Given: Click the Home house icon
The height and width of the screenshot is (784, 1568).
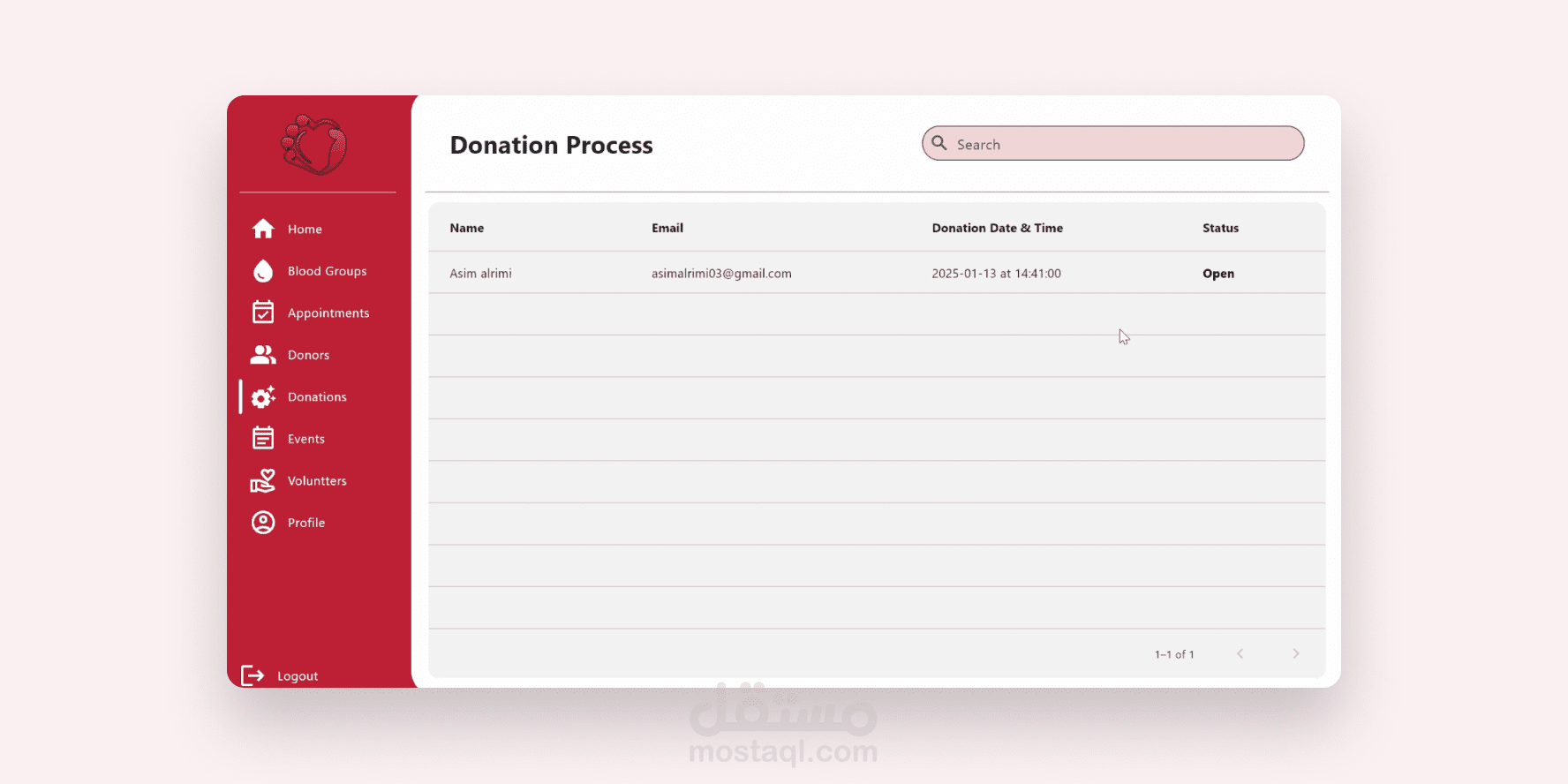Looking at the screenshot, I should pyautogui.click(x=263, y=229).
